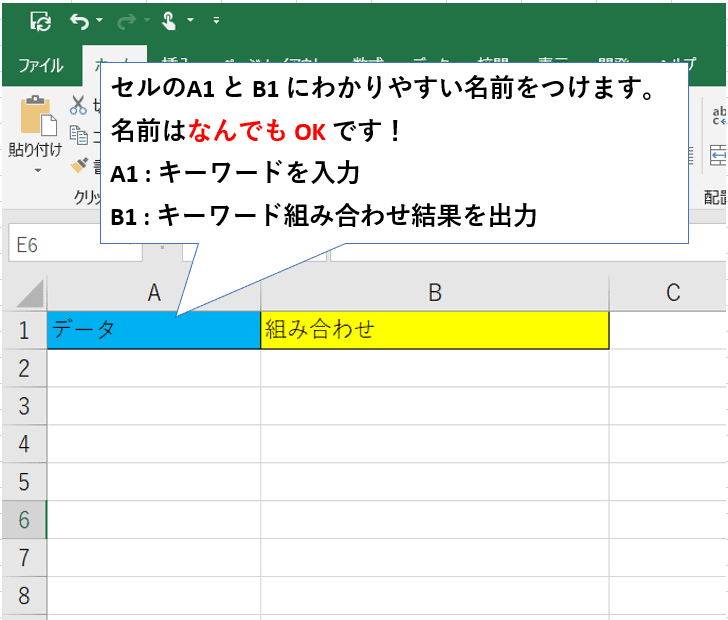Screen dimensions: 728x620
Task: Open the dropdown arrow under 貼り付け
Action: pos(36,171)
